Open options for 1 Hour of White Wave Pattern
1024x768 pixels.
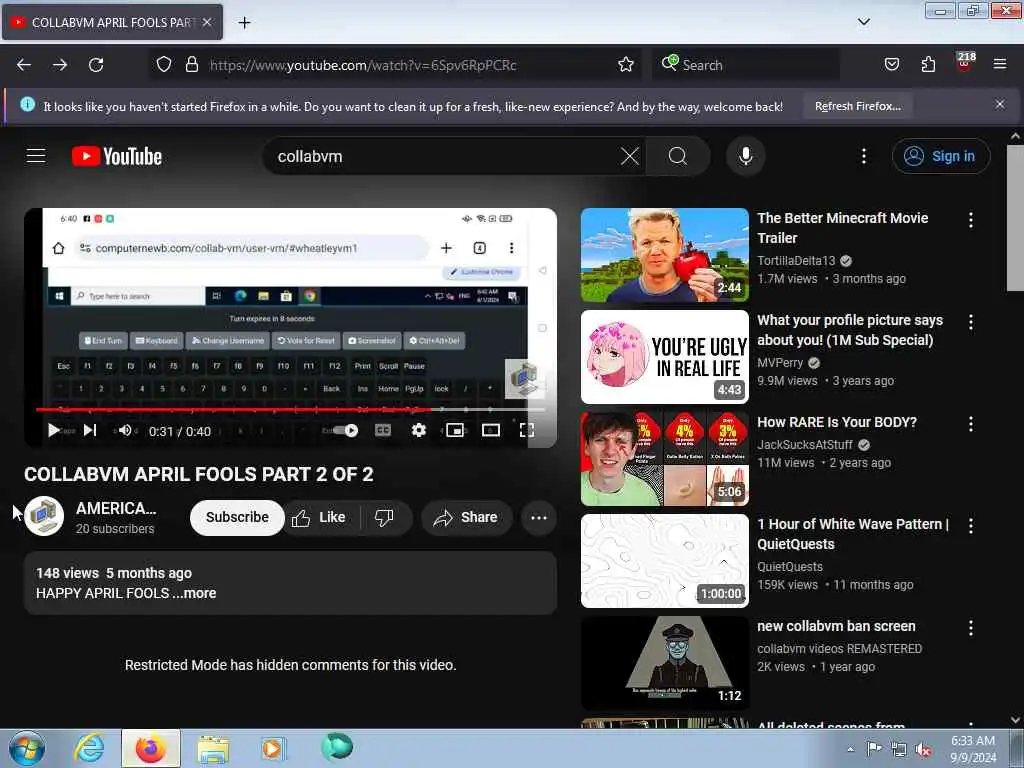click(970, 526)
